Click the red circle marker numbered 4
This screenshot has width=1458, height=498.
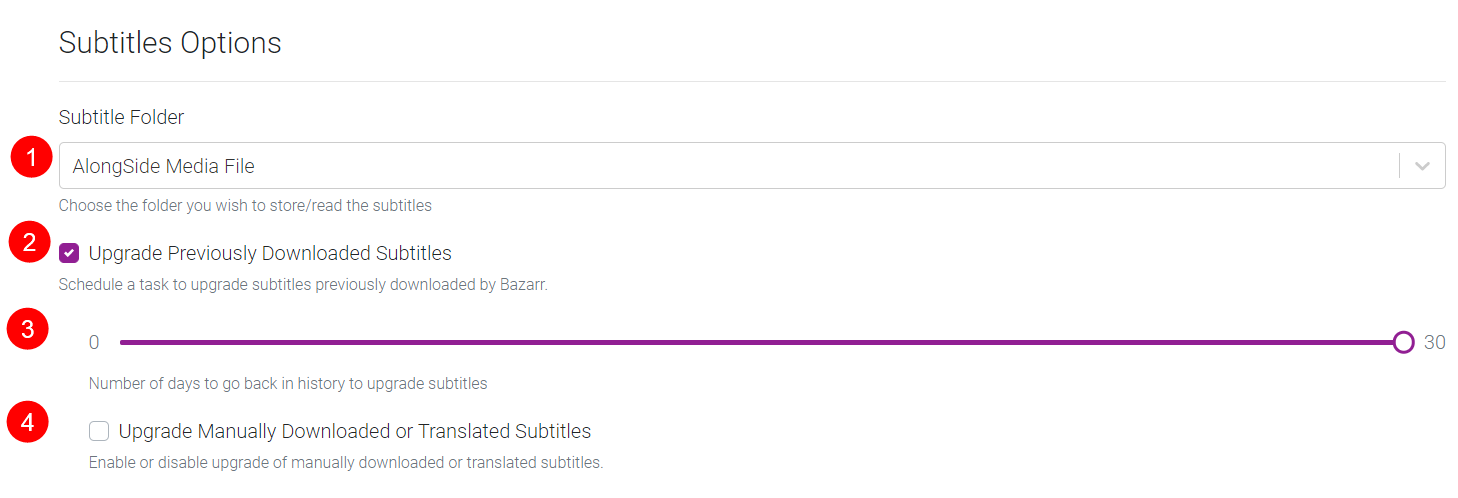click(28, 422)
